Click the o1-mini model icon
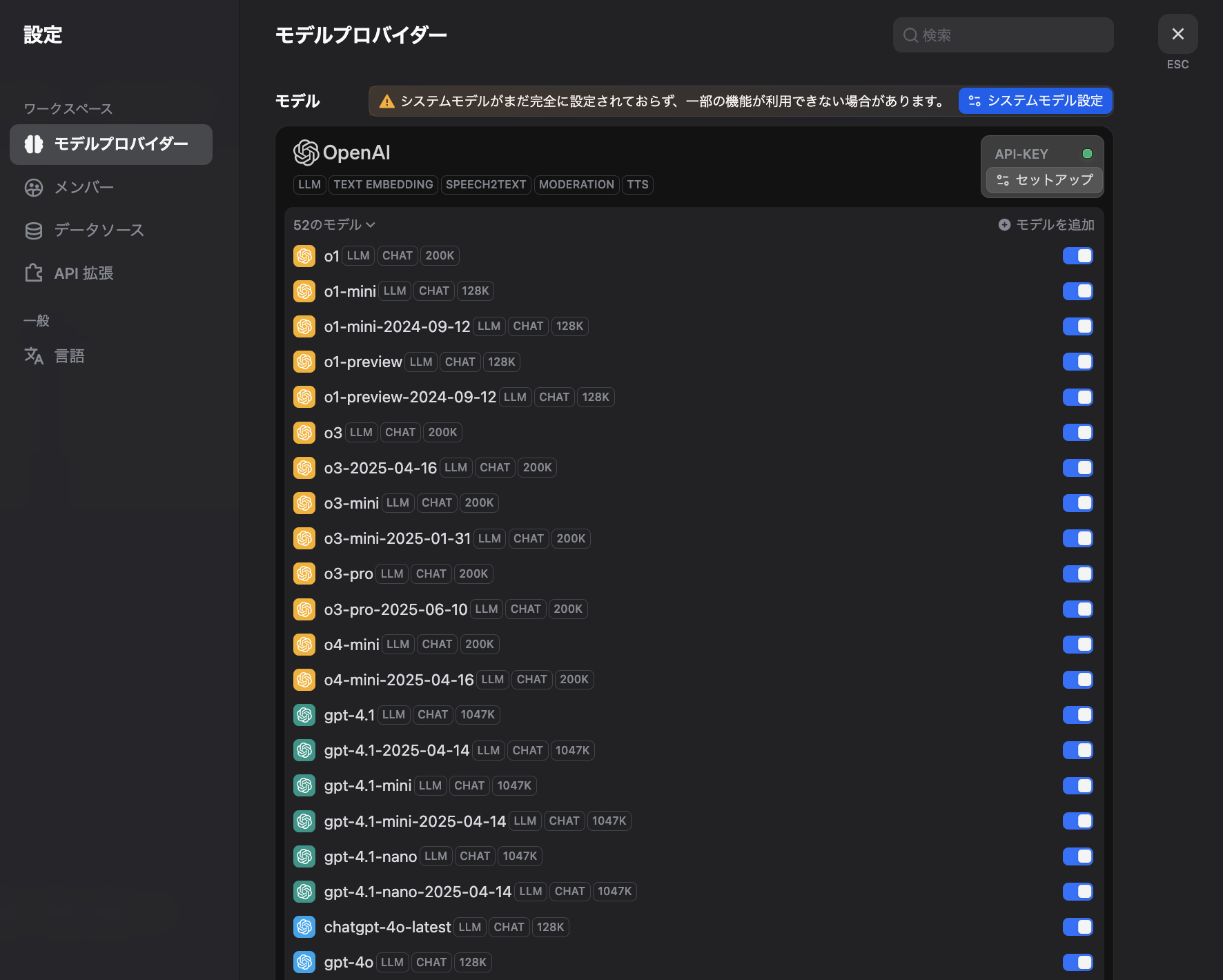Image resolution: width=1223 pixels, height=980 pixels. coord(304,291)
